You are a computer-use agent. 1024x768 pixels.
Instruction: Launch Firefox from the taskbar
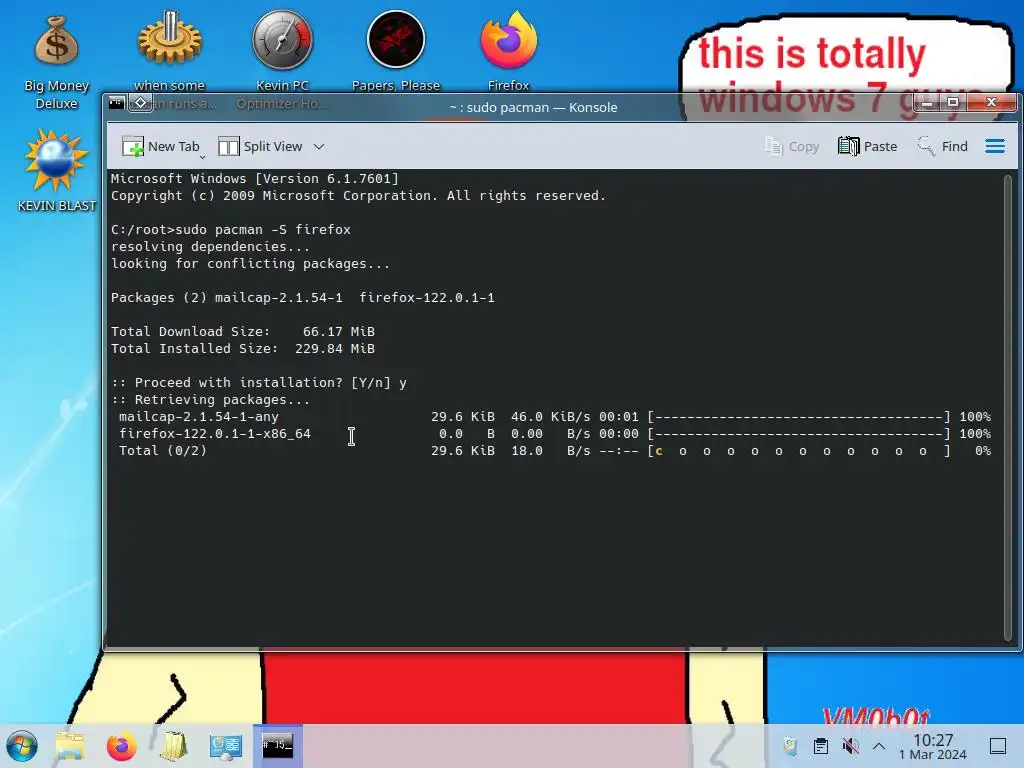(121, 746)
